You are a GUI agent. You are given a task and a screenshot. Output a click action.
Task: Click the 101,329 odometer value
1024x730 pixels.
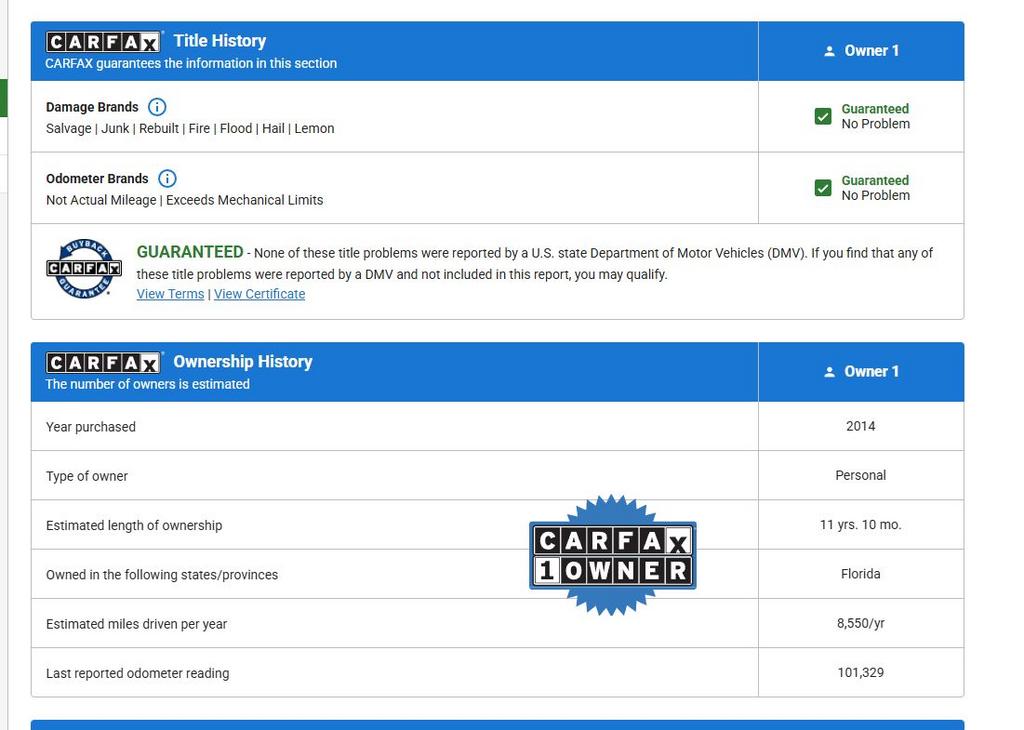[x=860, y=673]
